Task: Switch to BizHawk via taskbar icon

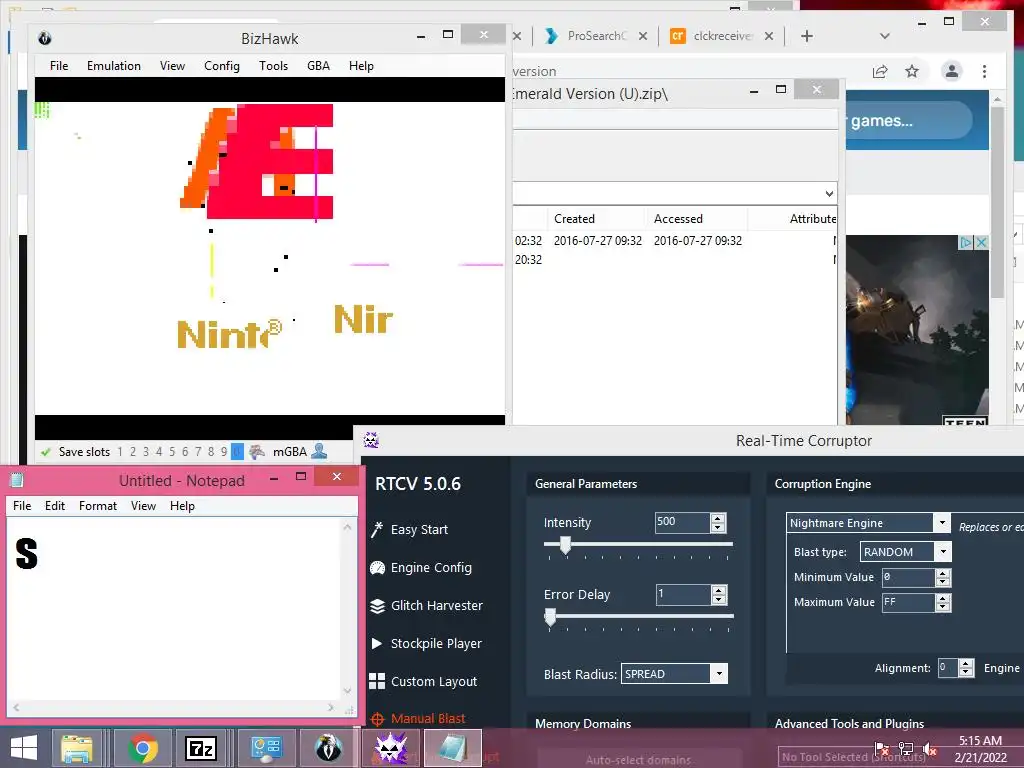Action: tap(328, 748)
